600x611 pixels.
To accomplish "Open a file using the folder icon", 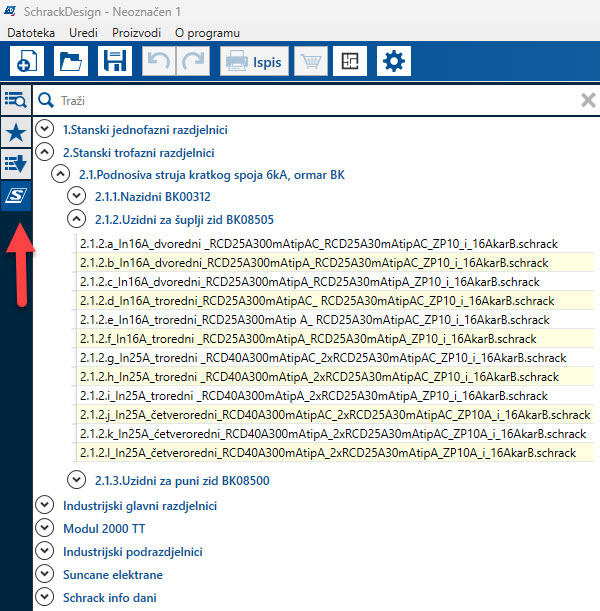I will (71, 62).
